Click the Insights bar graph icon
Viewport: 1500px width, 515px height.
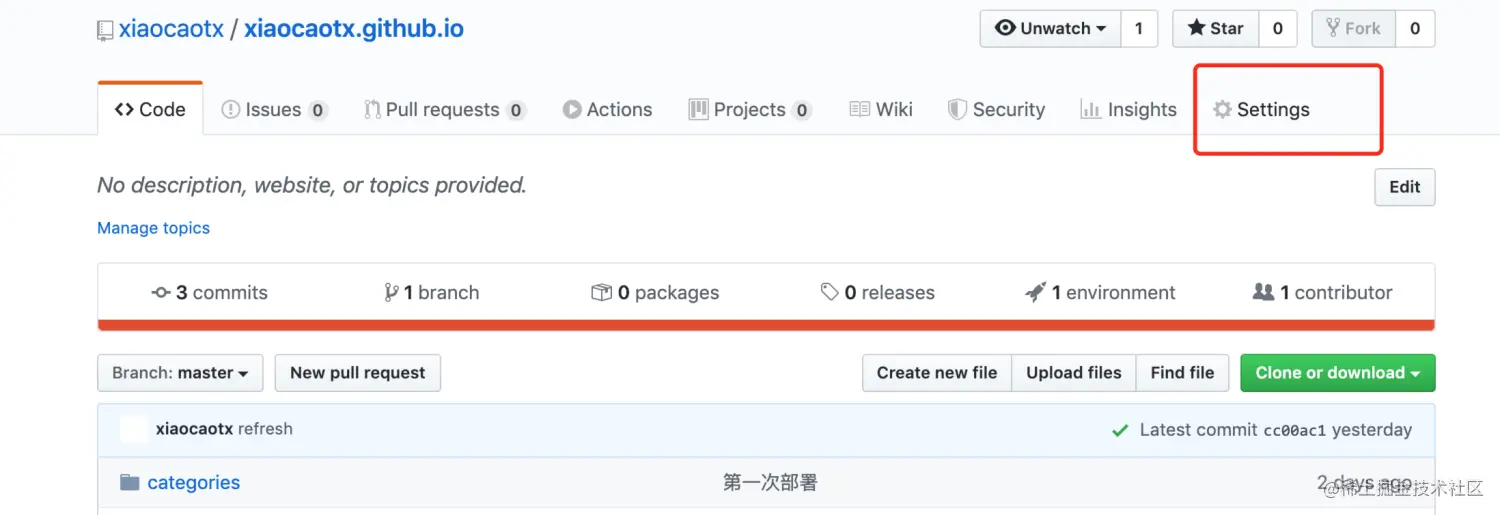coord(1090,110)
